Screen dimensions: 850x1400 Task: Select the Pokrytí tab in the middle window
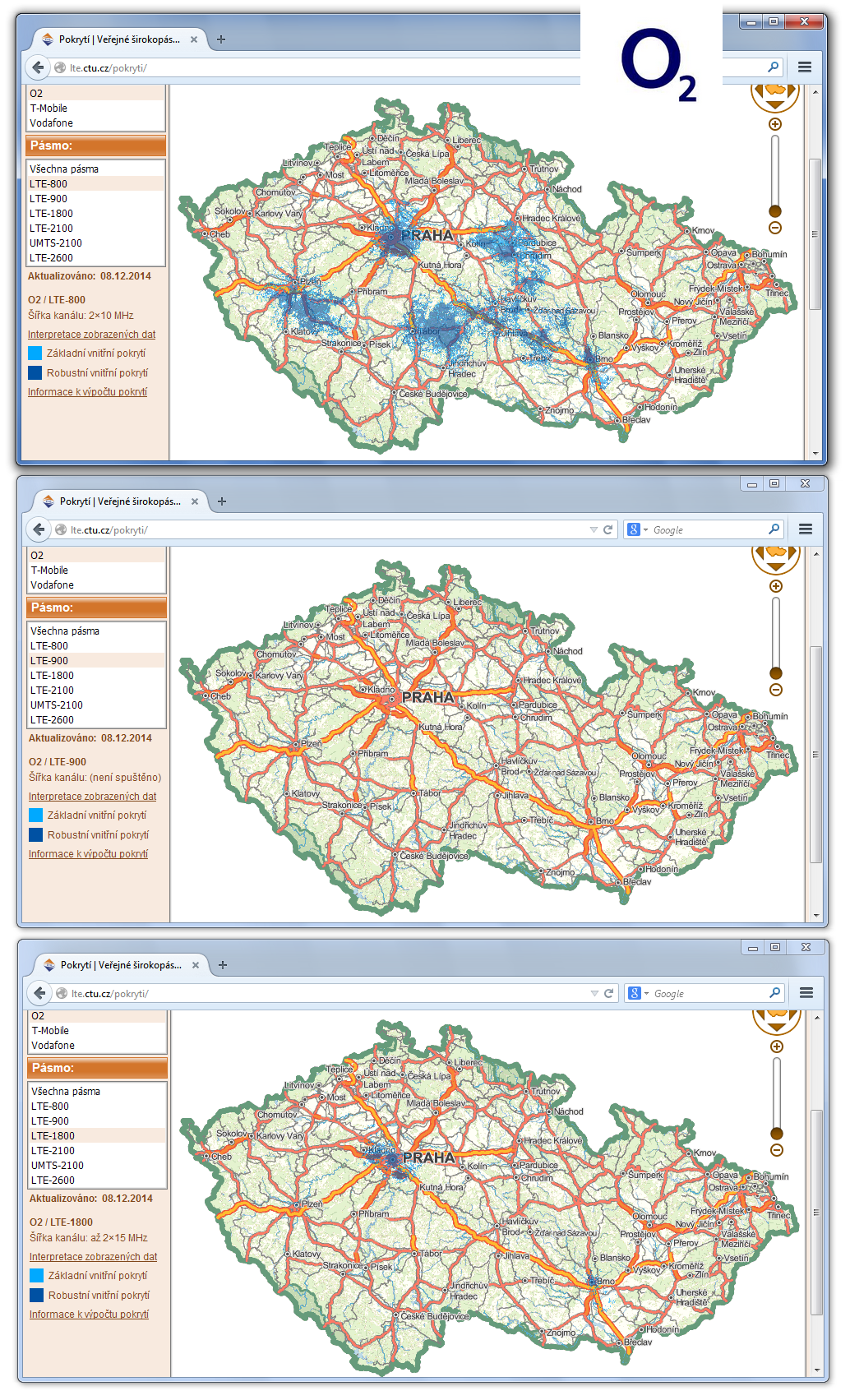(120, 501)
